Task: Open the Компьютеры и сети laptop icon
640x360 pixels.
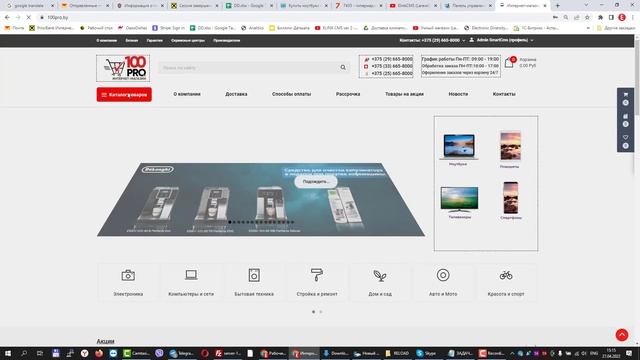Action: pos(191,275)
